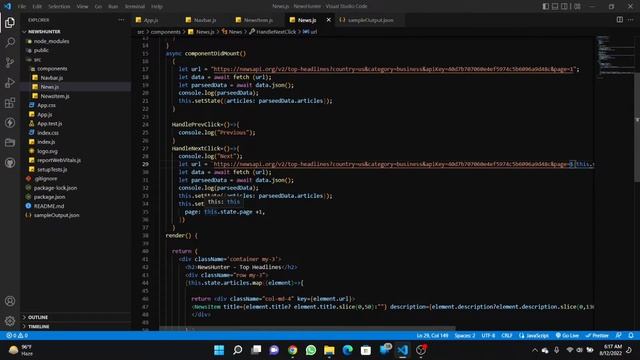Open the Run and Debug view
The width and height of the screenshot is (640, 360).
10,82
